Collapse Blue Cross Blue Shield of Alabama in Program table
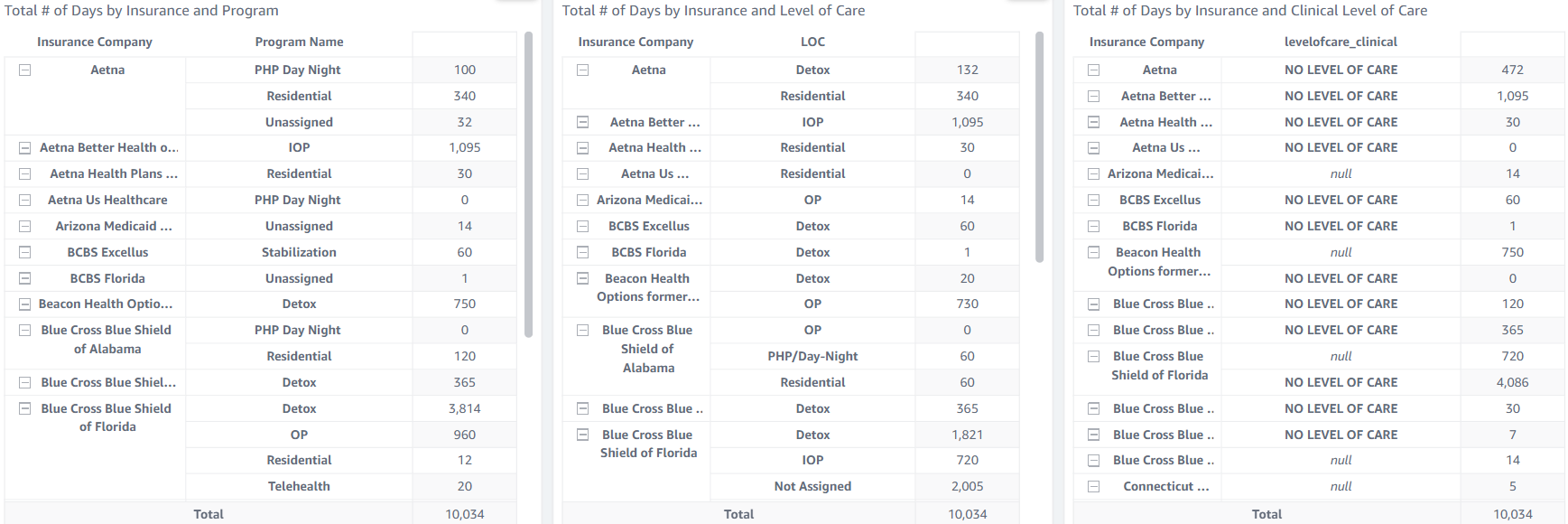1568x524 pixels. [25, 330]
